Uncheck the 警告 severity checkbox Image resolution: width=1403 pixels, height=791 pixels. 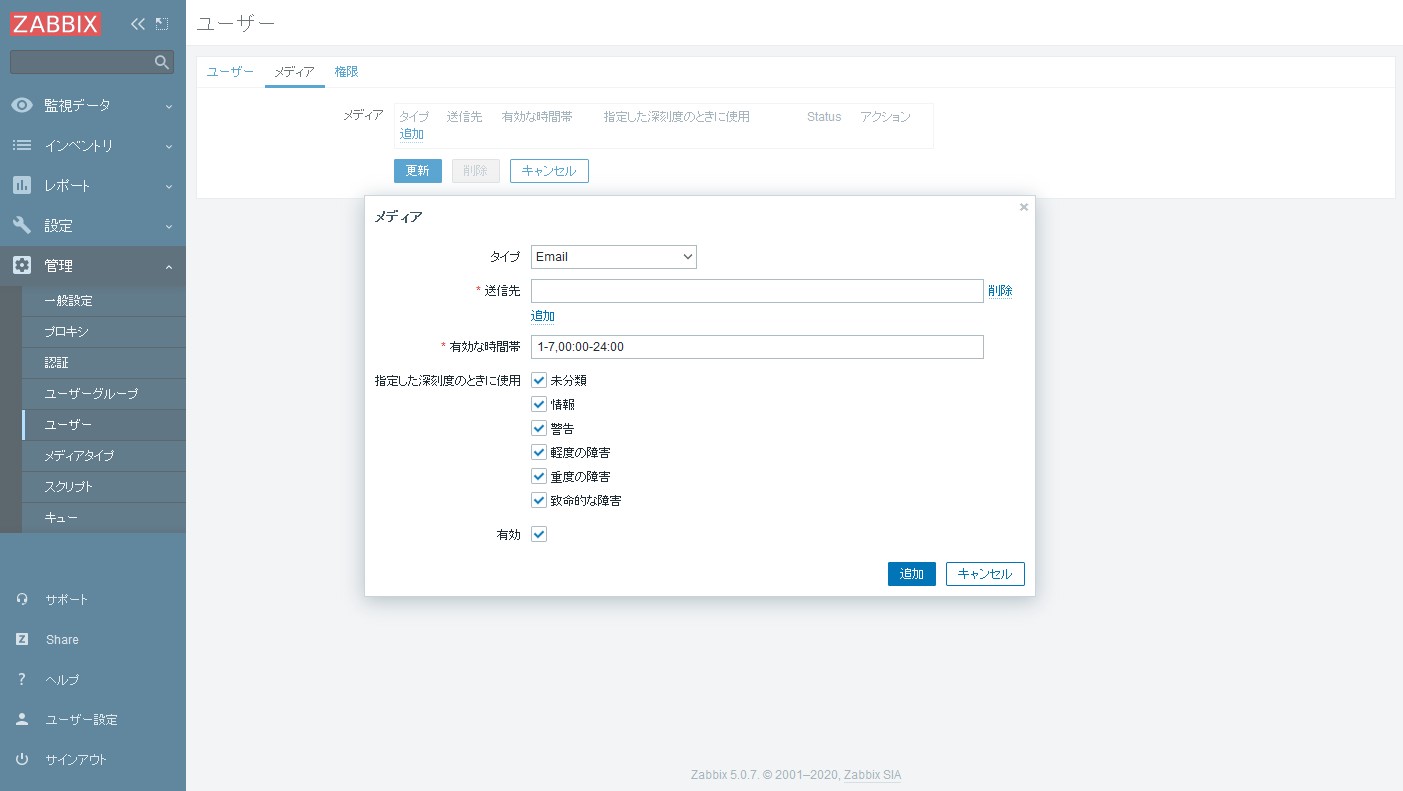point(539,428)
